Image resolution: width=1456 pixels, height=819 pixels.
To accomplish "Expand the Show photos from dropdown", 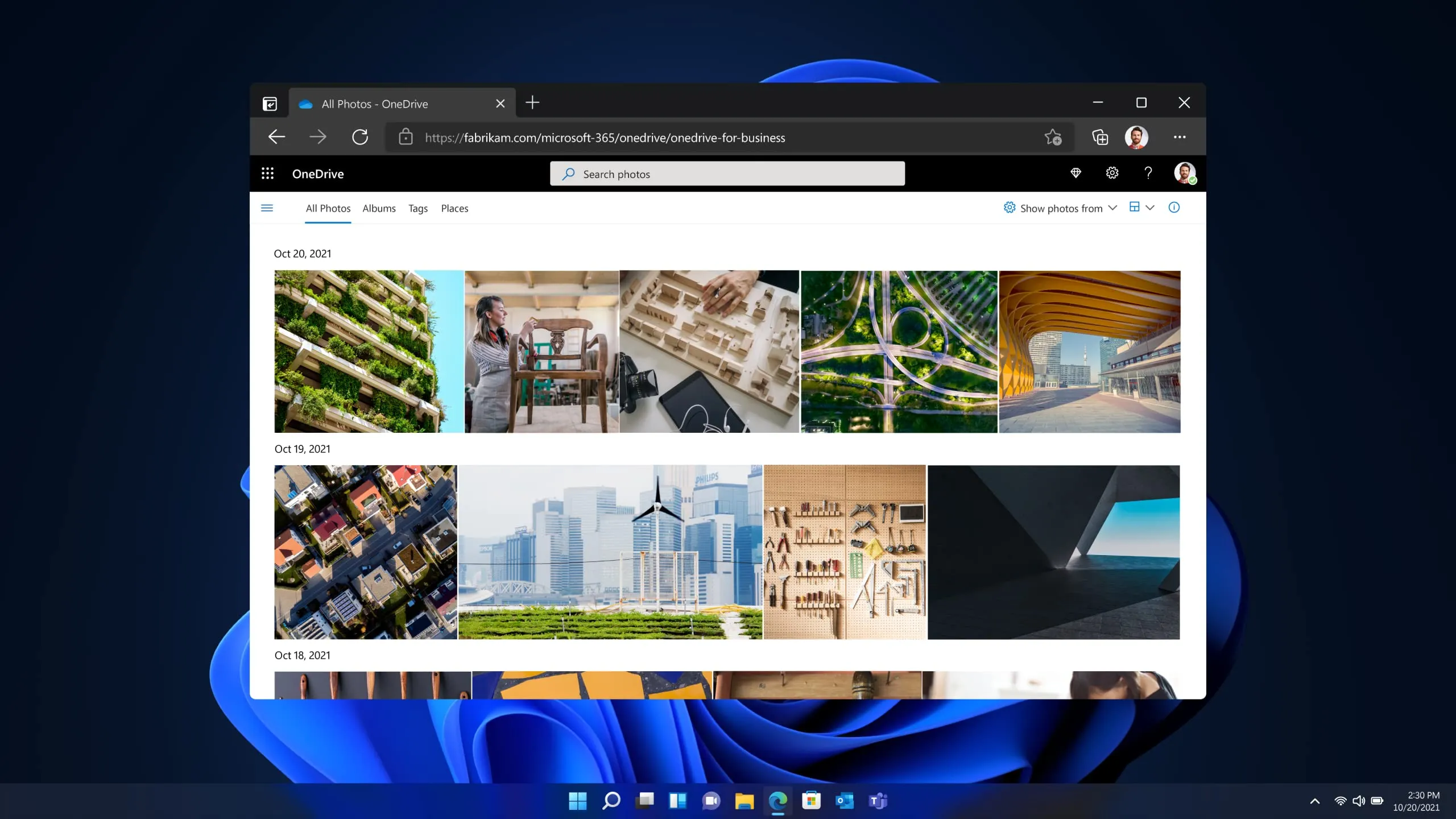I will [x=1061, y=208].
